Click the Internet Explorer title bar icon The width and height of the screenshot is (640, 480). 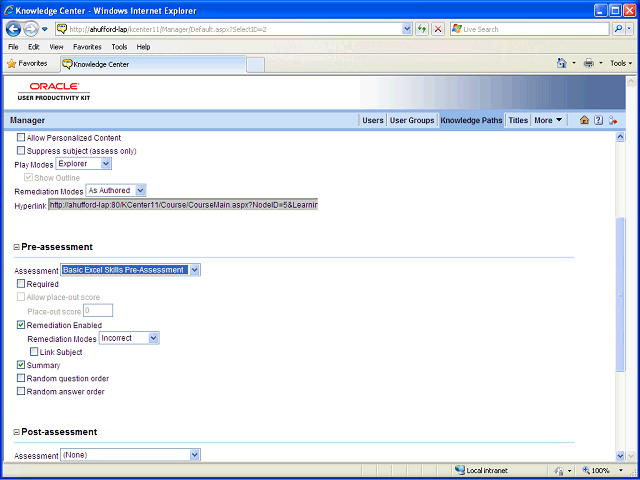tap(9, 10)
